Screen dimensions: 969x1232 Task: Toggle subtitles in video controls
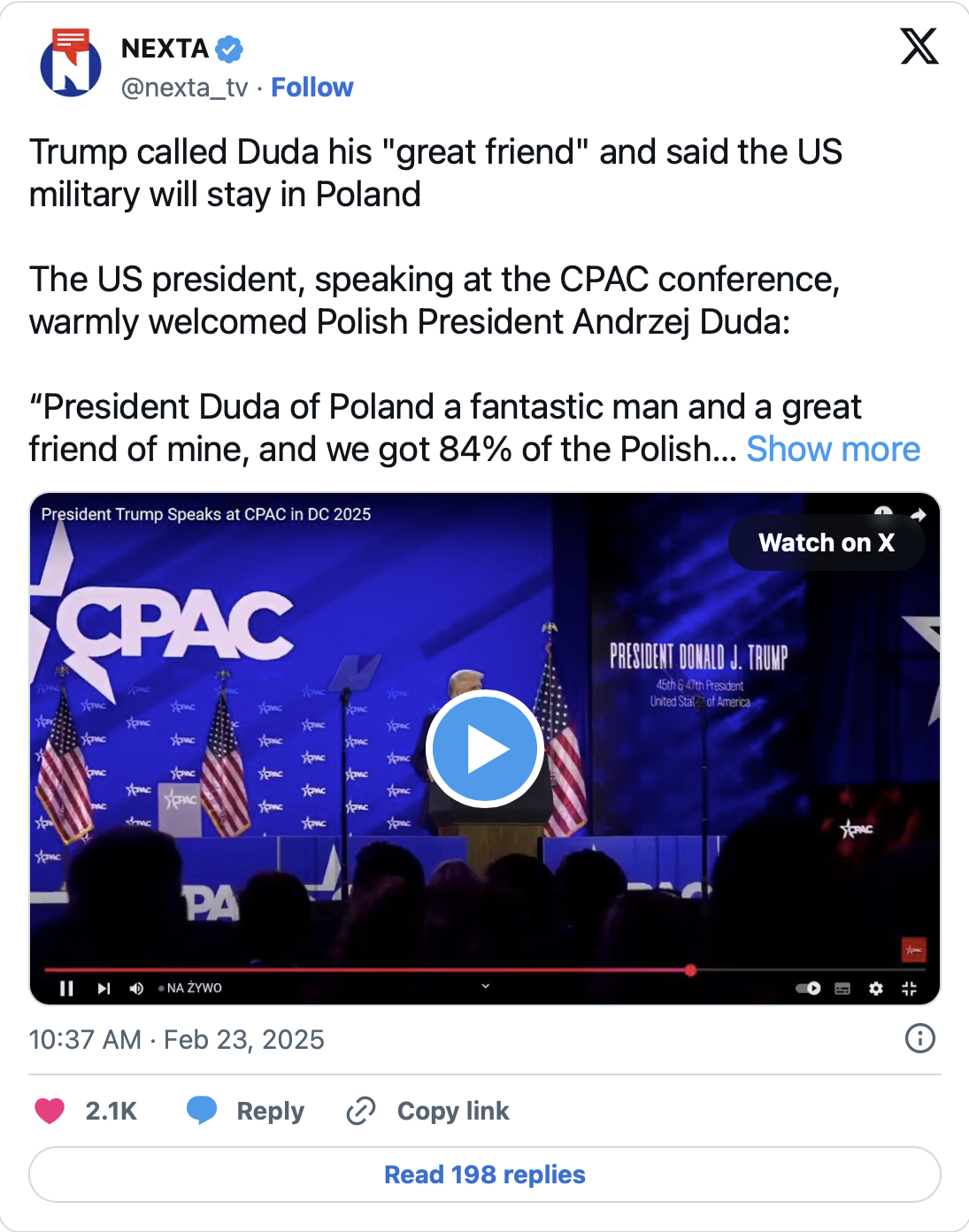coord(842,989)
